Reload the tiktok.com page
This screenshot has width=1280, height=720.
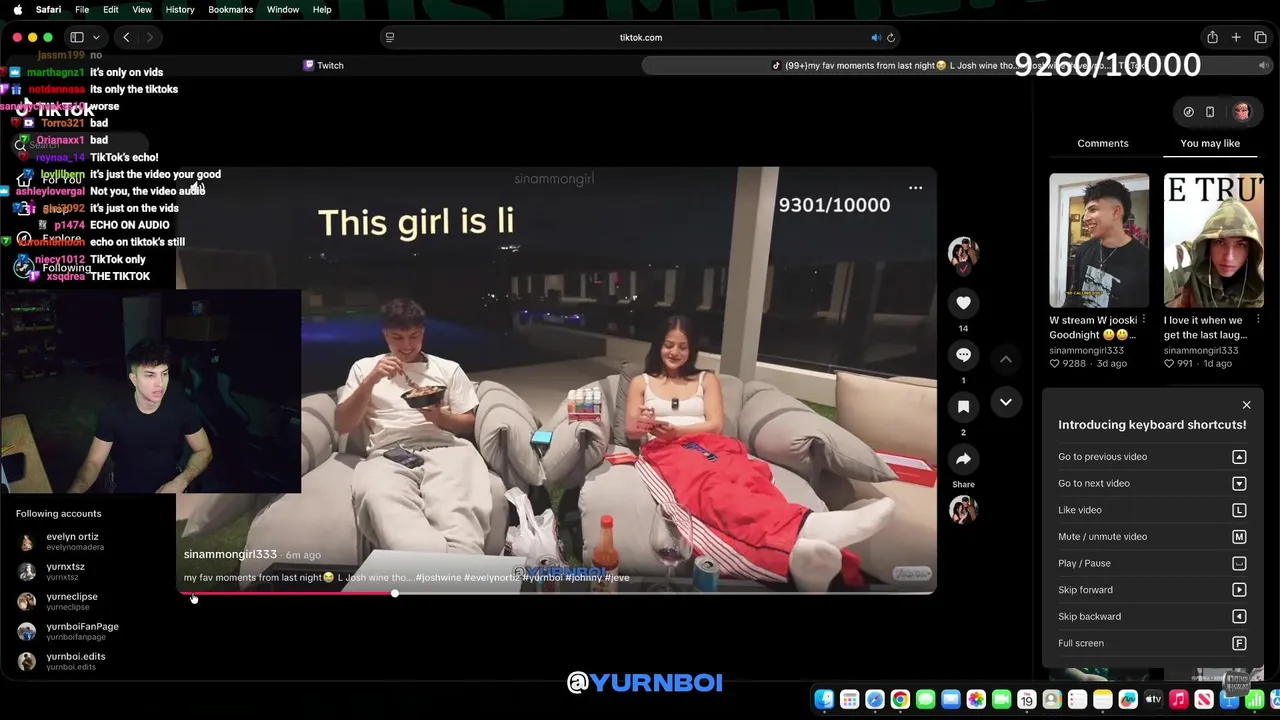pos(891,38)
